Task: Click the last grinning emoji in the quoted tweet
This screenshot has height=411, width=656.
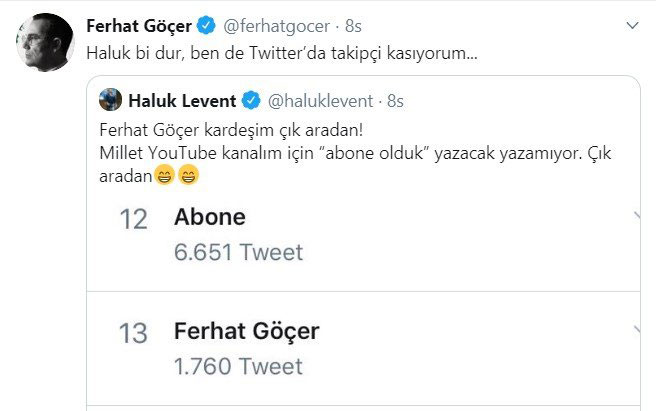Action: pyautogui.click(x=187, y=178)
